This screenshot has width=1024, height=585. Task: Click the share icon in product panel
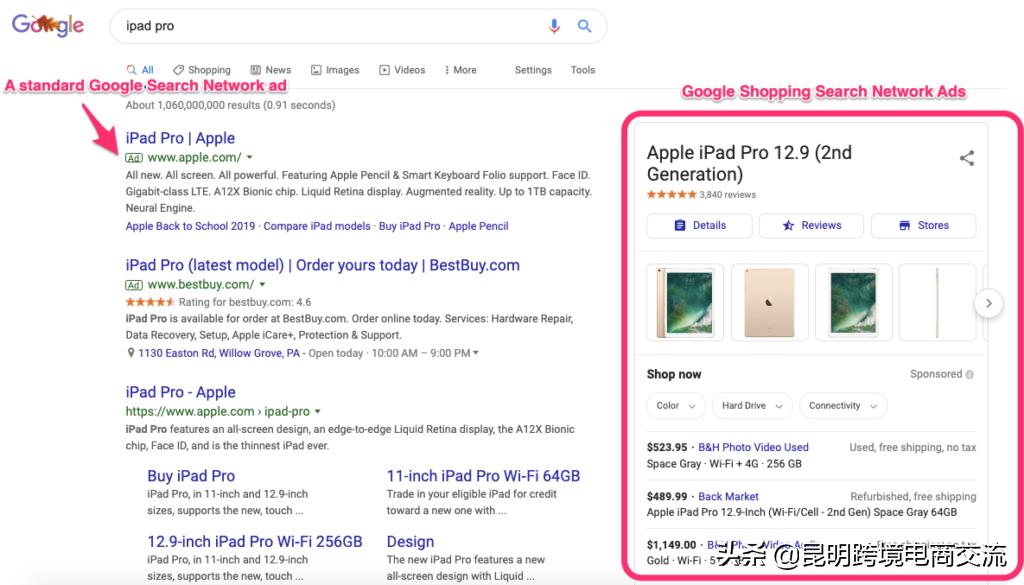click(x=966, y=158)
